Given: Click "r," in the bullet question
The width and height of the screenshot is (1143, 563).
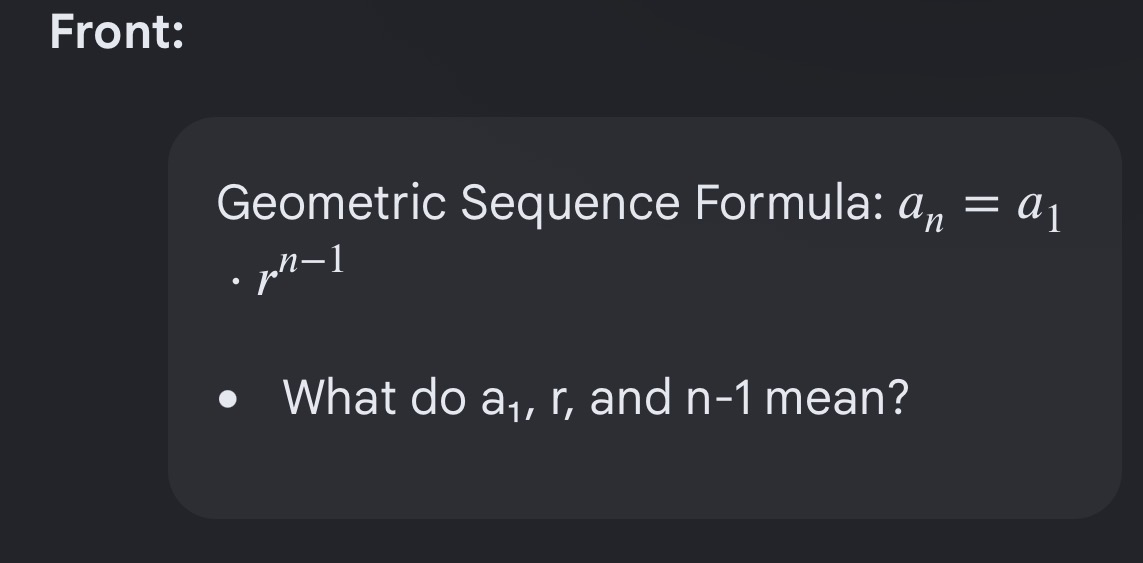Looking at the screenshot, I should tap(562, 402).
